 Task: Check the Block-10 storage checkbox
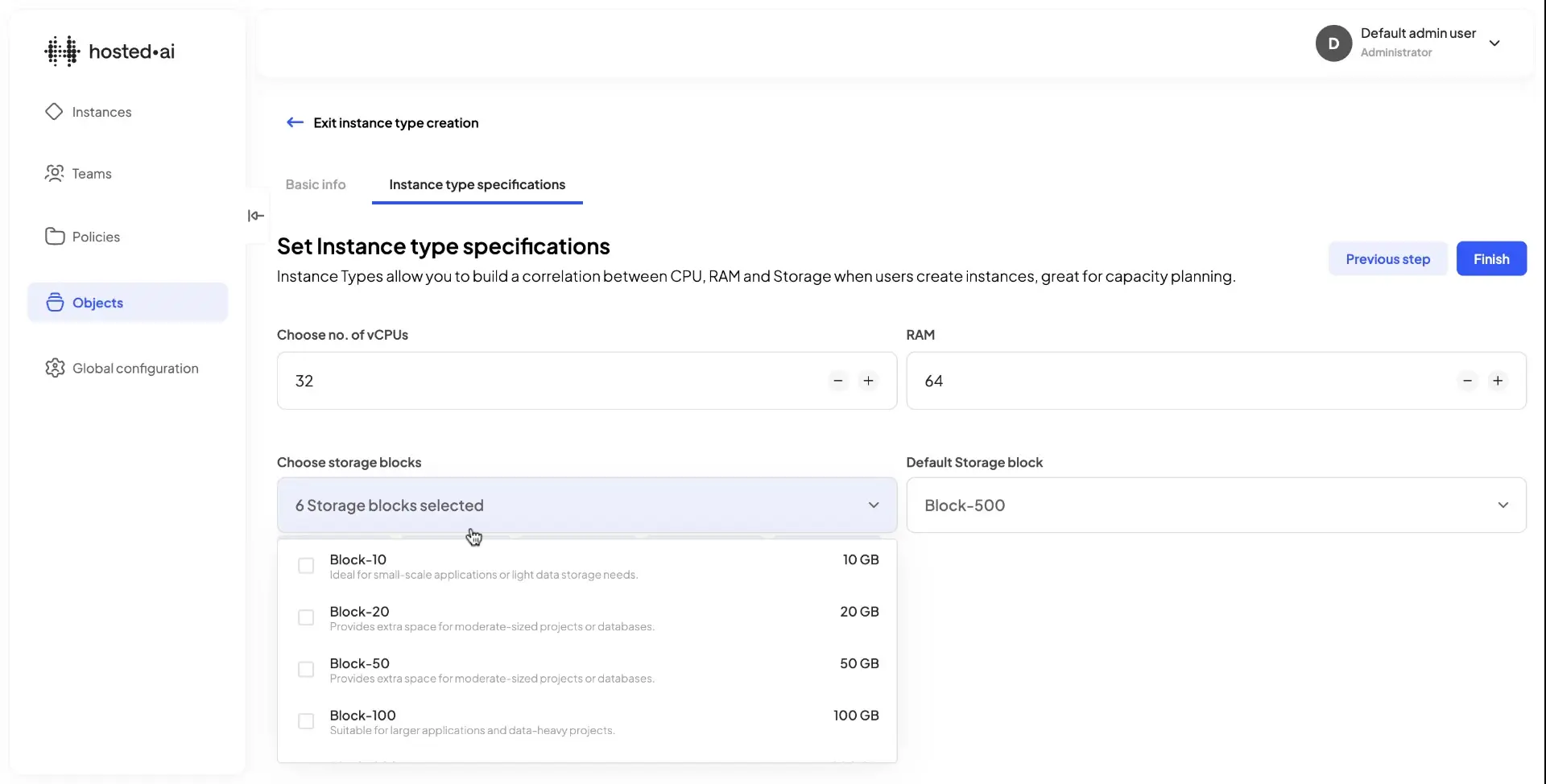(306, 565)
